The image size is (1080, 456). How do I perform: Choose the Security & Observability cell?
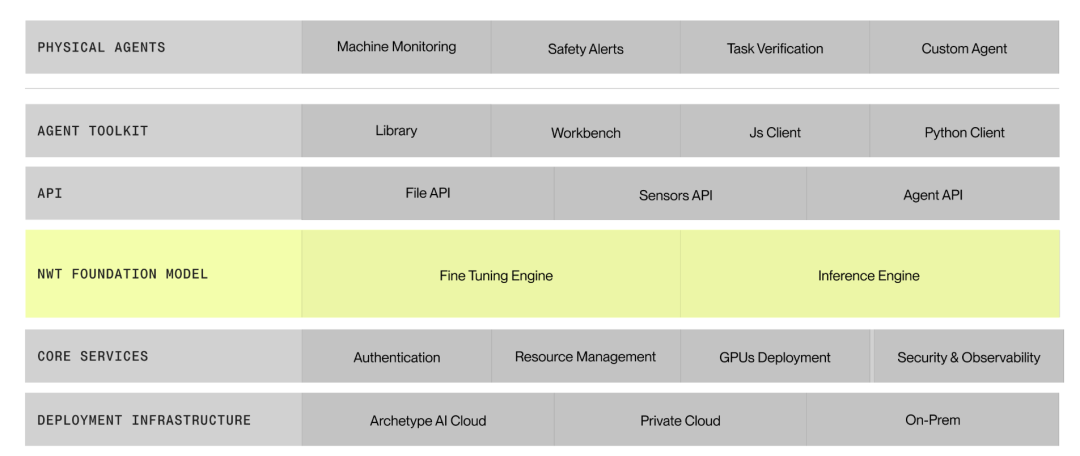(968, 356)
